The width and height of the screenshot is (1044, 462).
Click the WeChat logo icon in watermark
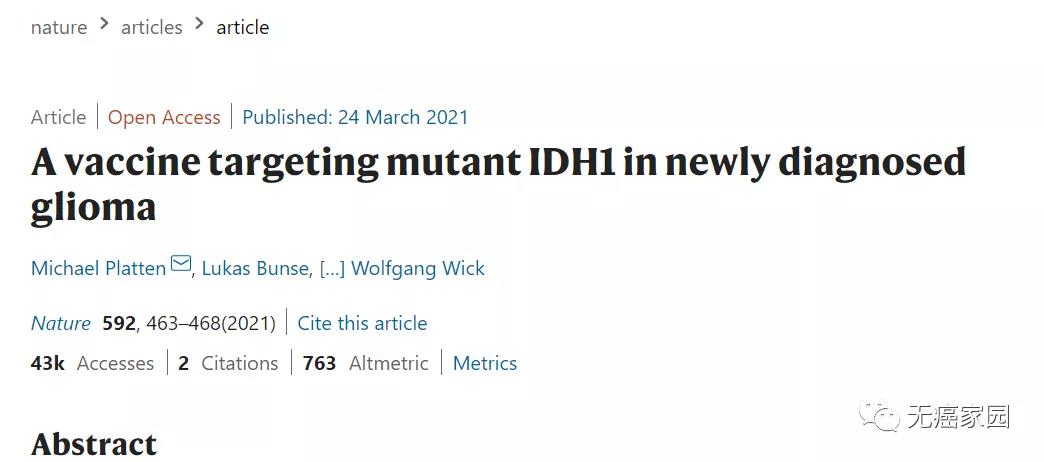point(884,416)
